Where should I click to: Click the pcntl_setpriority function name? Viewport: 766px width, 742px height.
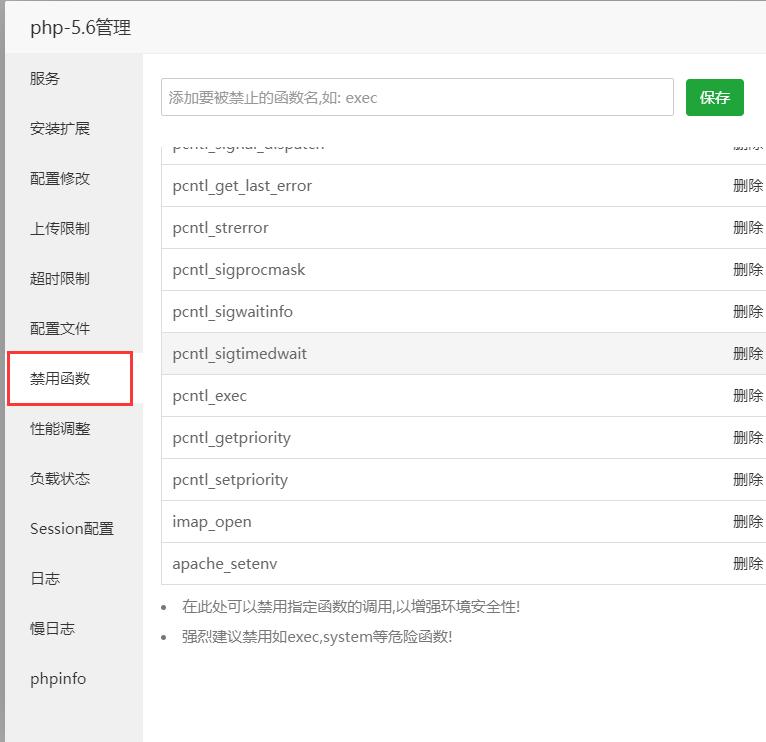(x=230, y=480)
